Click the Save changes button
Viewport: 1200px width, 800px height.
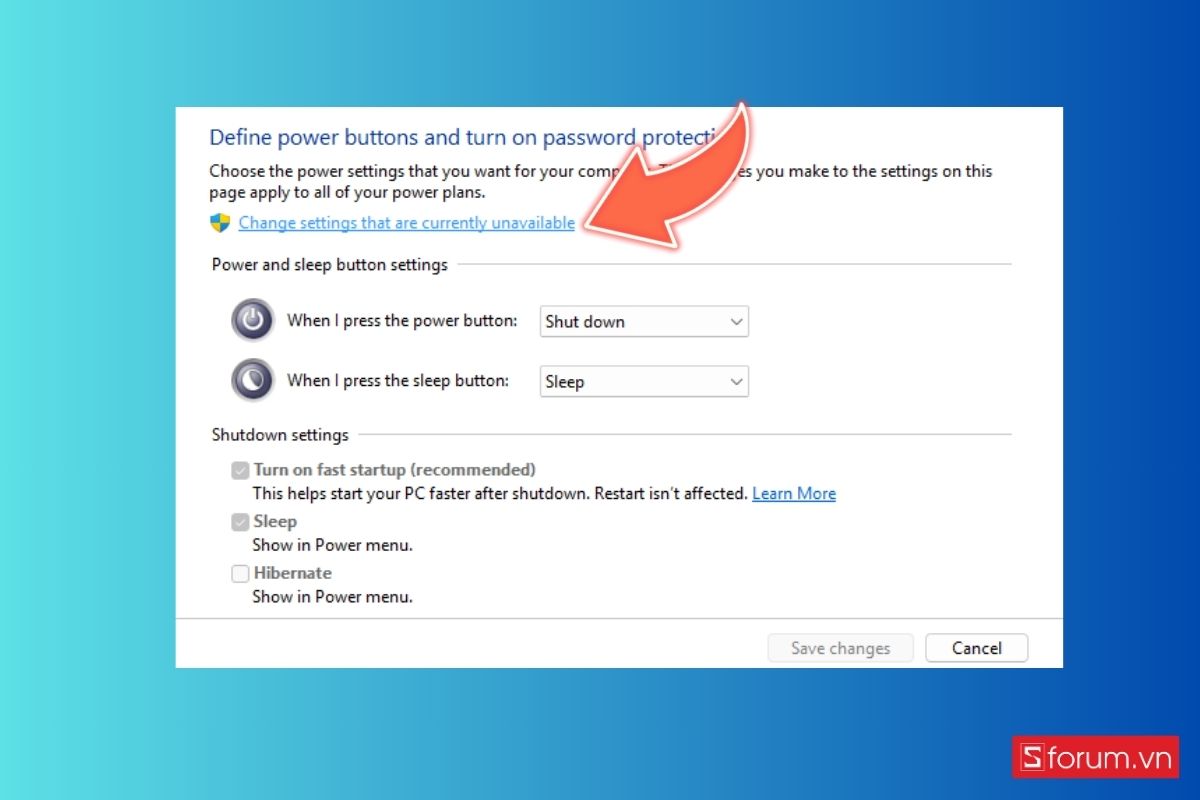[x=840, y=648]
